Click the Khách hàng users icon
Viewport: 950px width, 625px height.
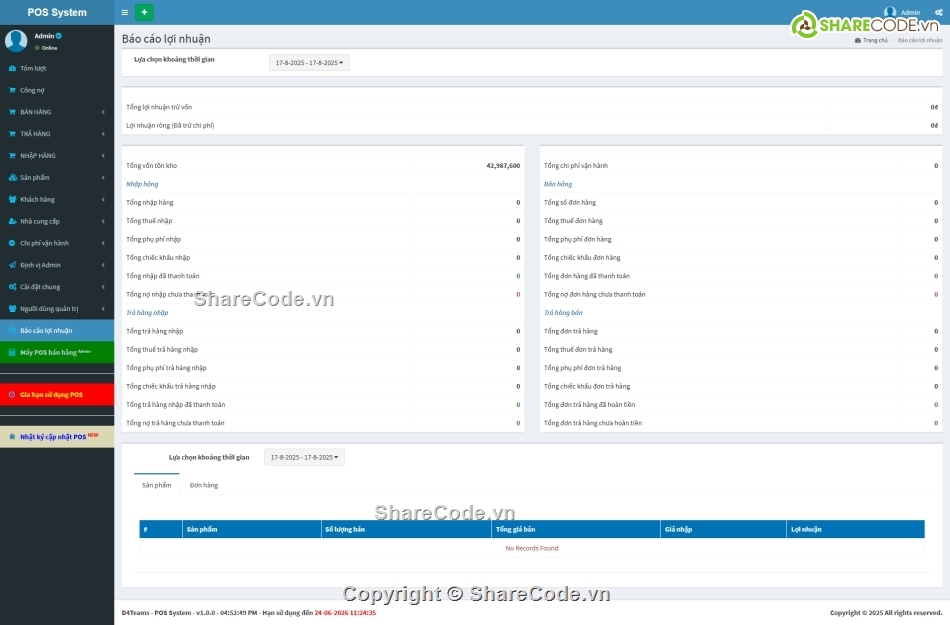point(12,200)
